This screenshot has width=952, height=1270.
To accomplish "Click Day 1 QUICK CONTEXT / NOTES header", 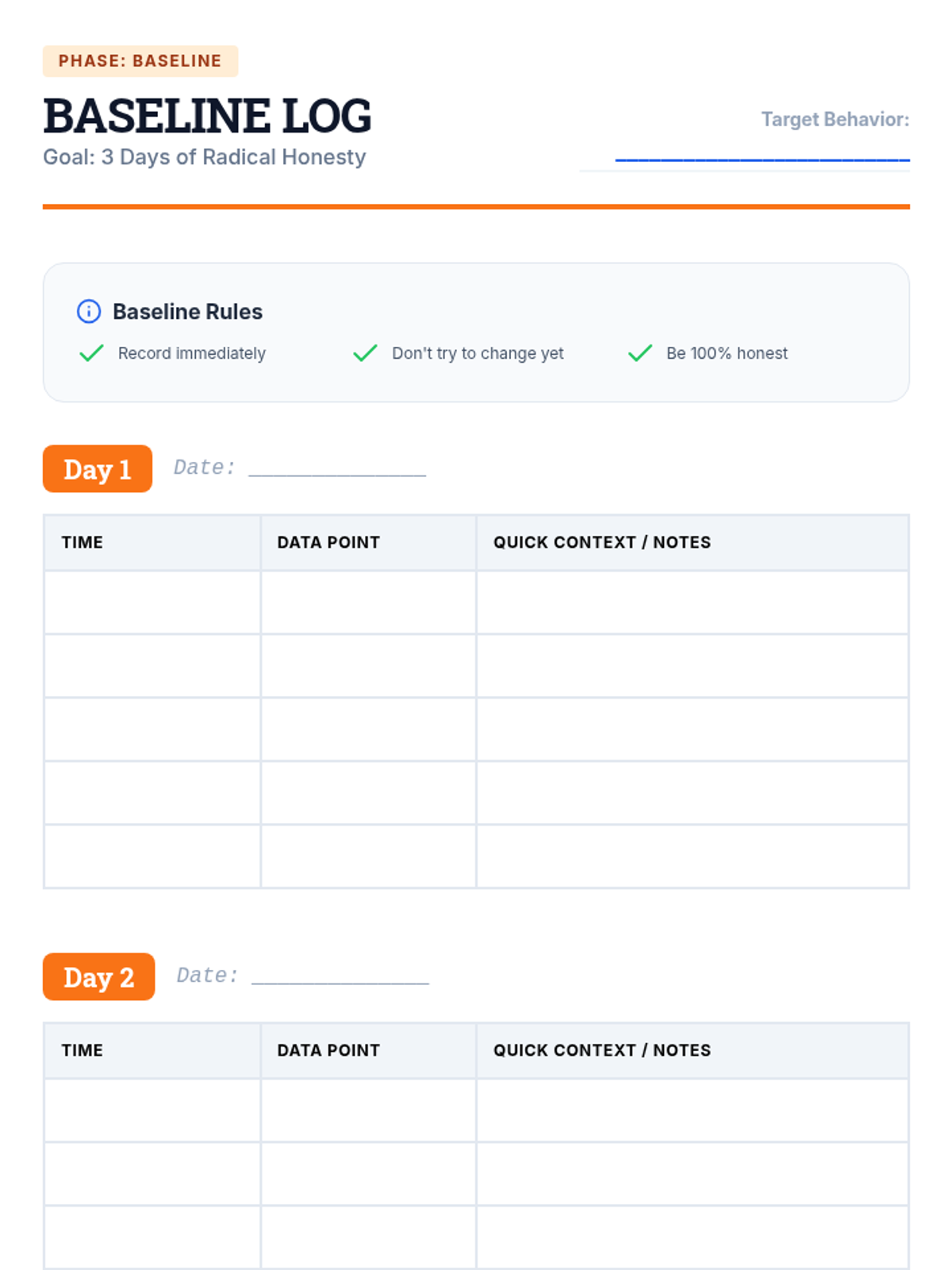I will [602, 542].
